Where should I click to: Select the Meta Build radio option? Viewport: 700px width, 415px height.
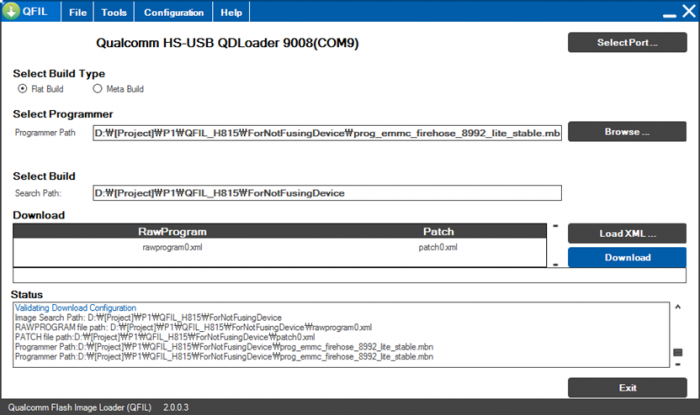click(x=97, y=89)
